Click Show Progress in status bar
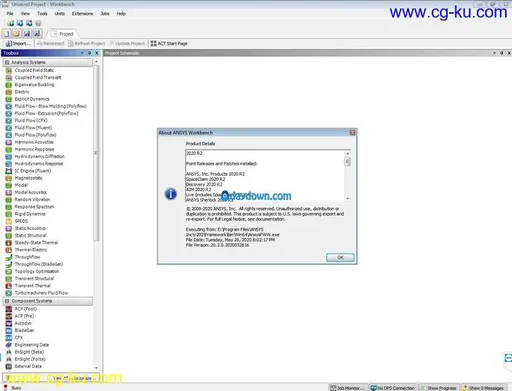 (x=439, y=388)
